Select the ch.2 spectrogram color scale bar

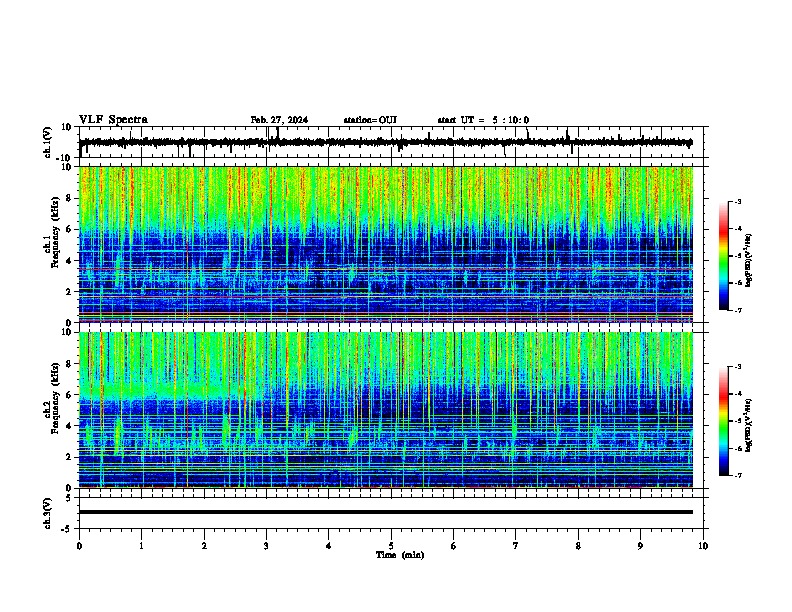tap(724, 421)
